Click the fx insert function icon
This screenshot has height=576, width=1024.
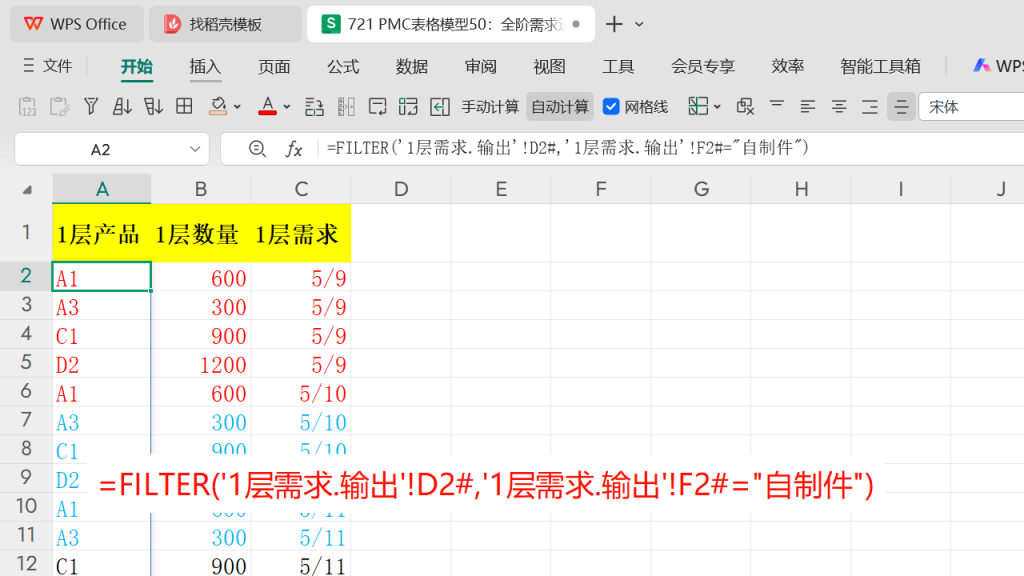[x=294, y=150]
